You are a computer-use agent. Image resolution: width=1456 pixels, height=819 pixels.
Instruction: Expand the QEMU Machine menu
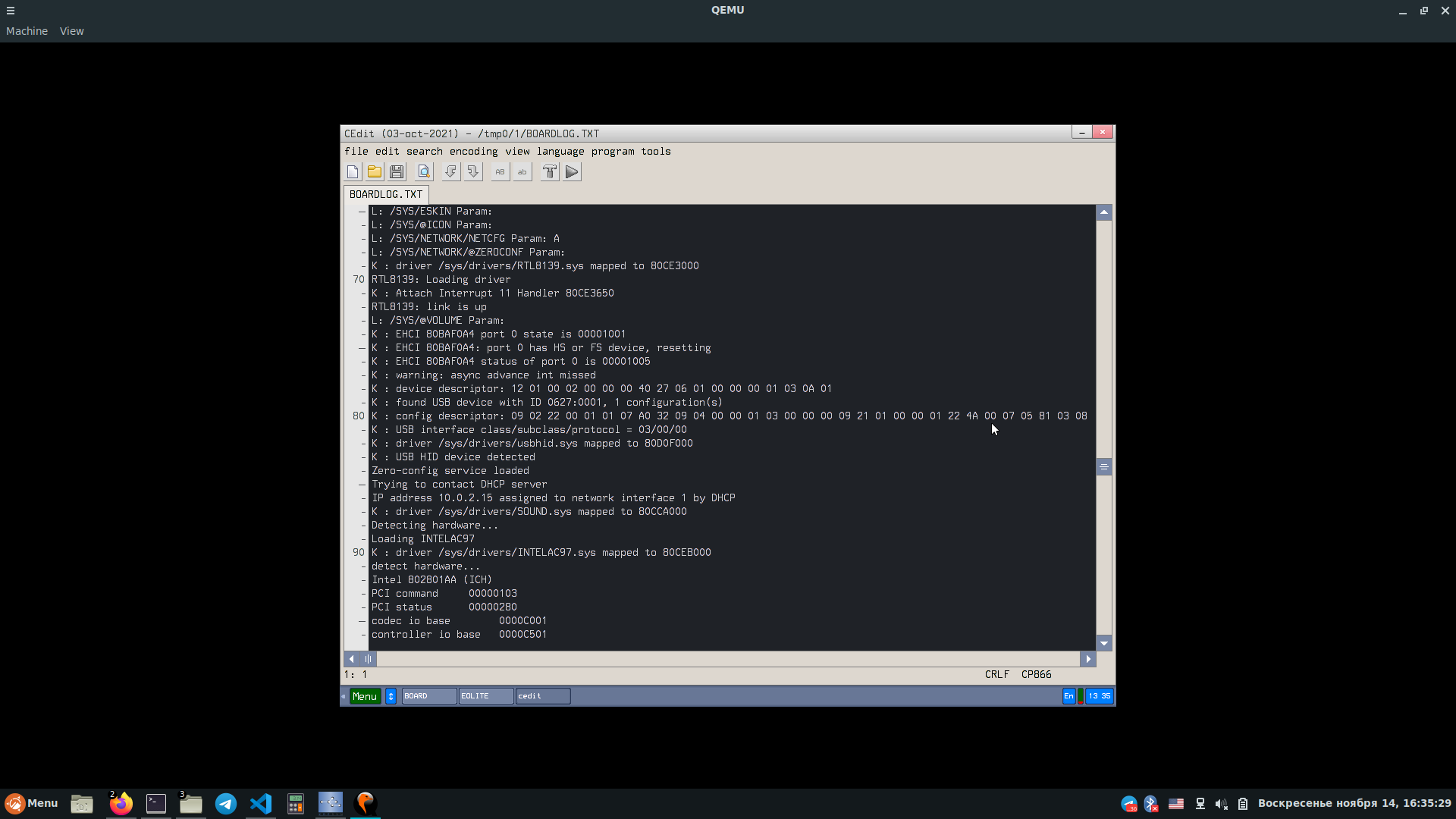point(27,31)
